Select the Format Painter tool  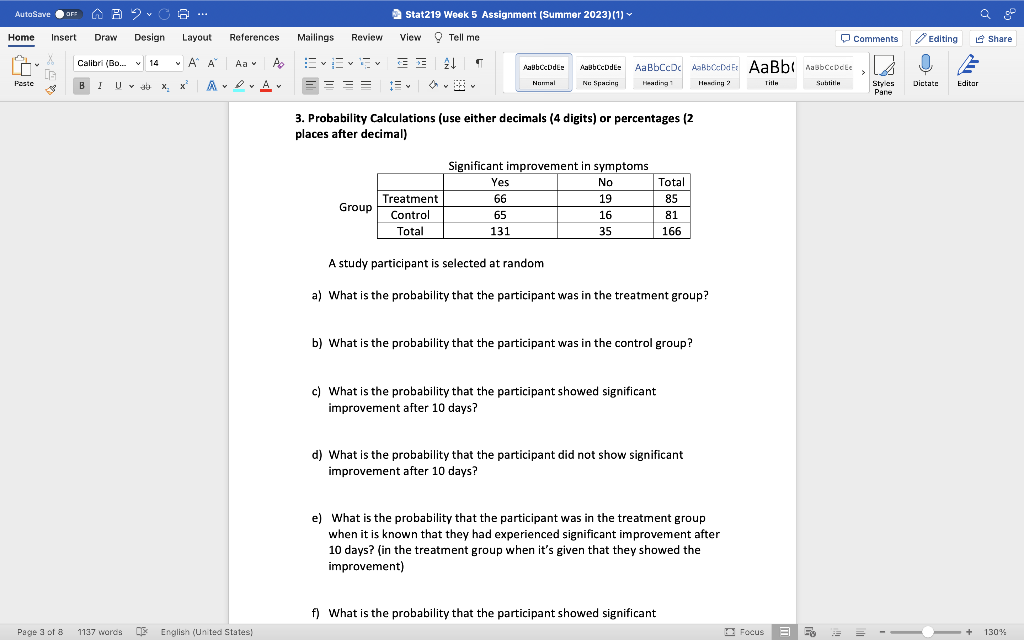(x=51, y=89)
